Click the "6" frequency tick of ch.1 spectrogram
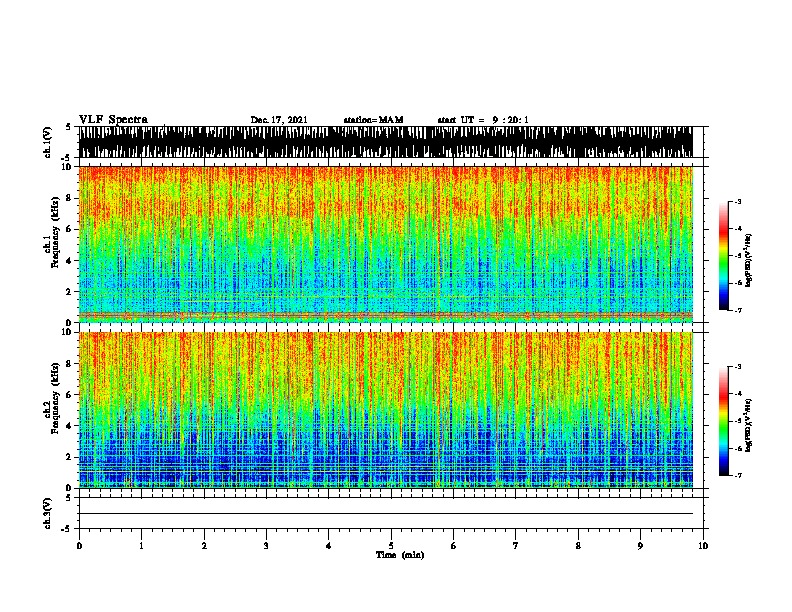The height and width of the screenshot is (612, 792). [x=71, y=229]
